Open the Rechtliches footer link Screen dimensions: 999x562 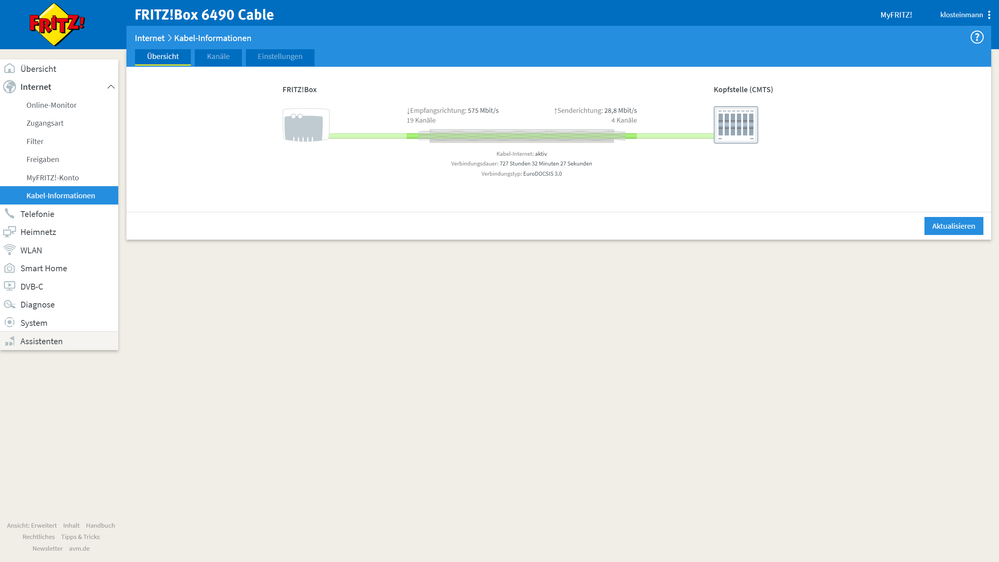(38, 537)
